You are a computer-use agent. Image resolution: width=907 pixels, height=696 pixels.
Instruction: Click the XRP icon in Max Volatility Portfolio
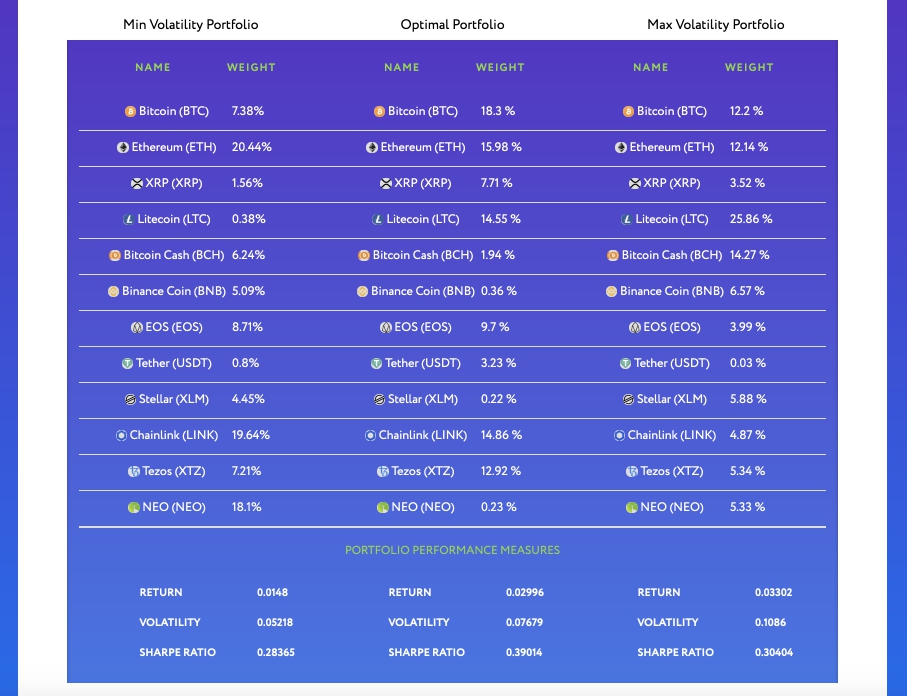click(635, 183)
